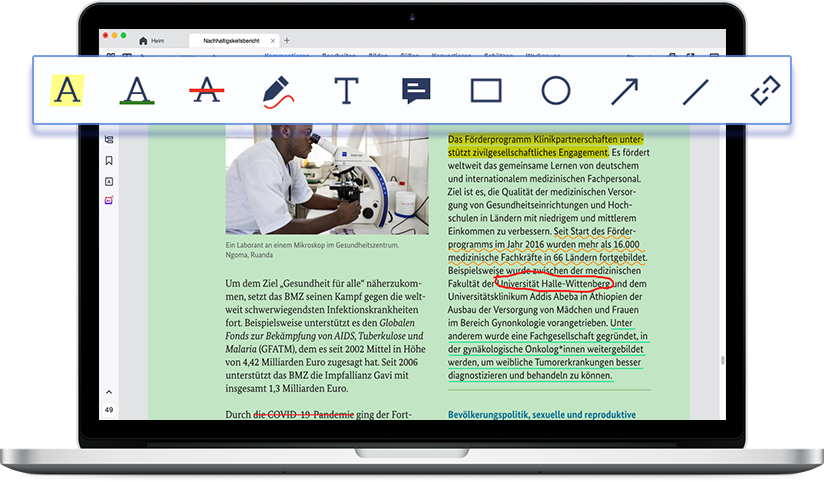Switch to the Heim home tab
824x482 pixels.
coord(152,41)
